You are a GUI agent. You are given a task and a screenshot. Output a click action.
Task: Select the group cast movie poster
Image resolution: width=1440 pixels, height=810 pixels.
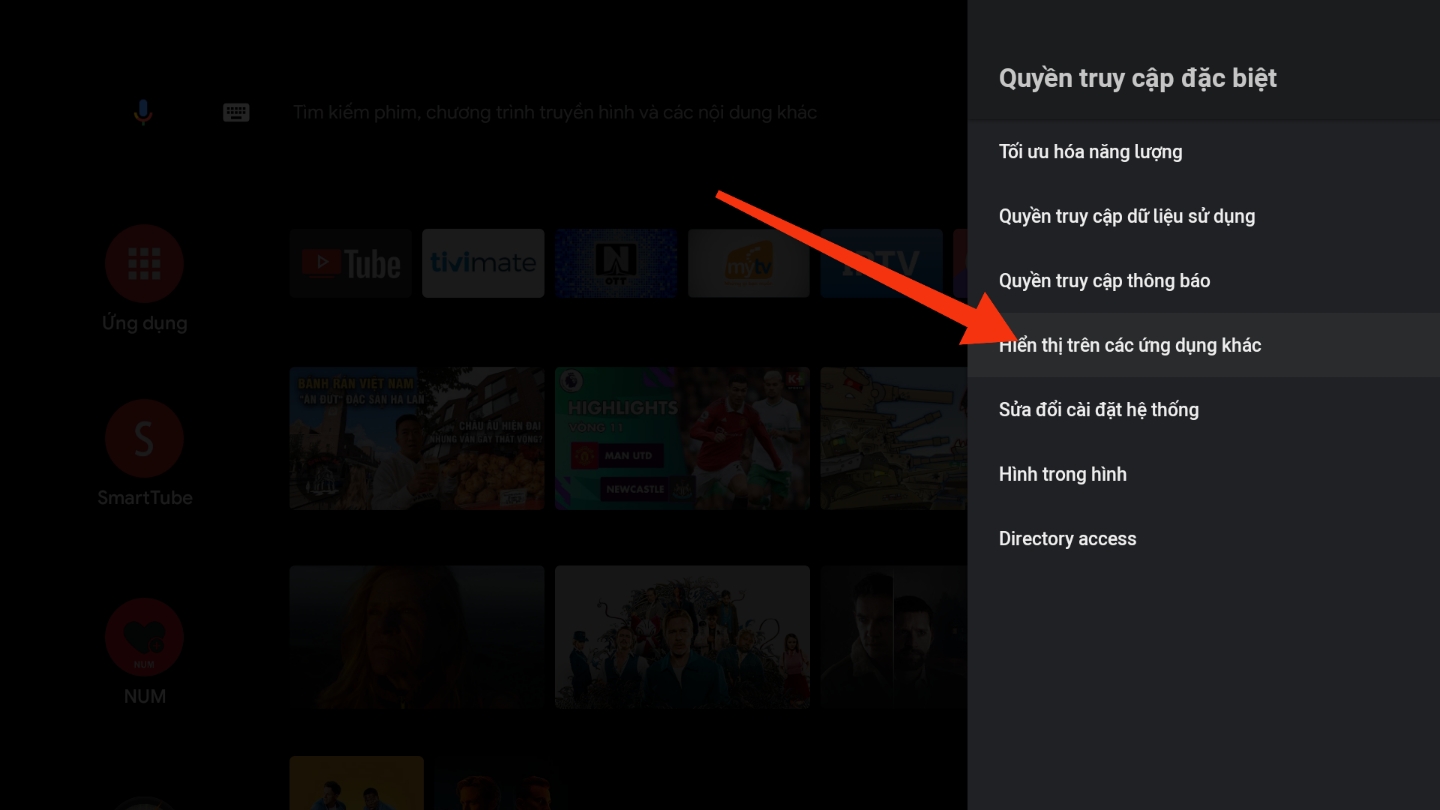[x=682, y=637]
